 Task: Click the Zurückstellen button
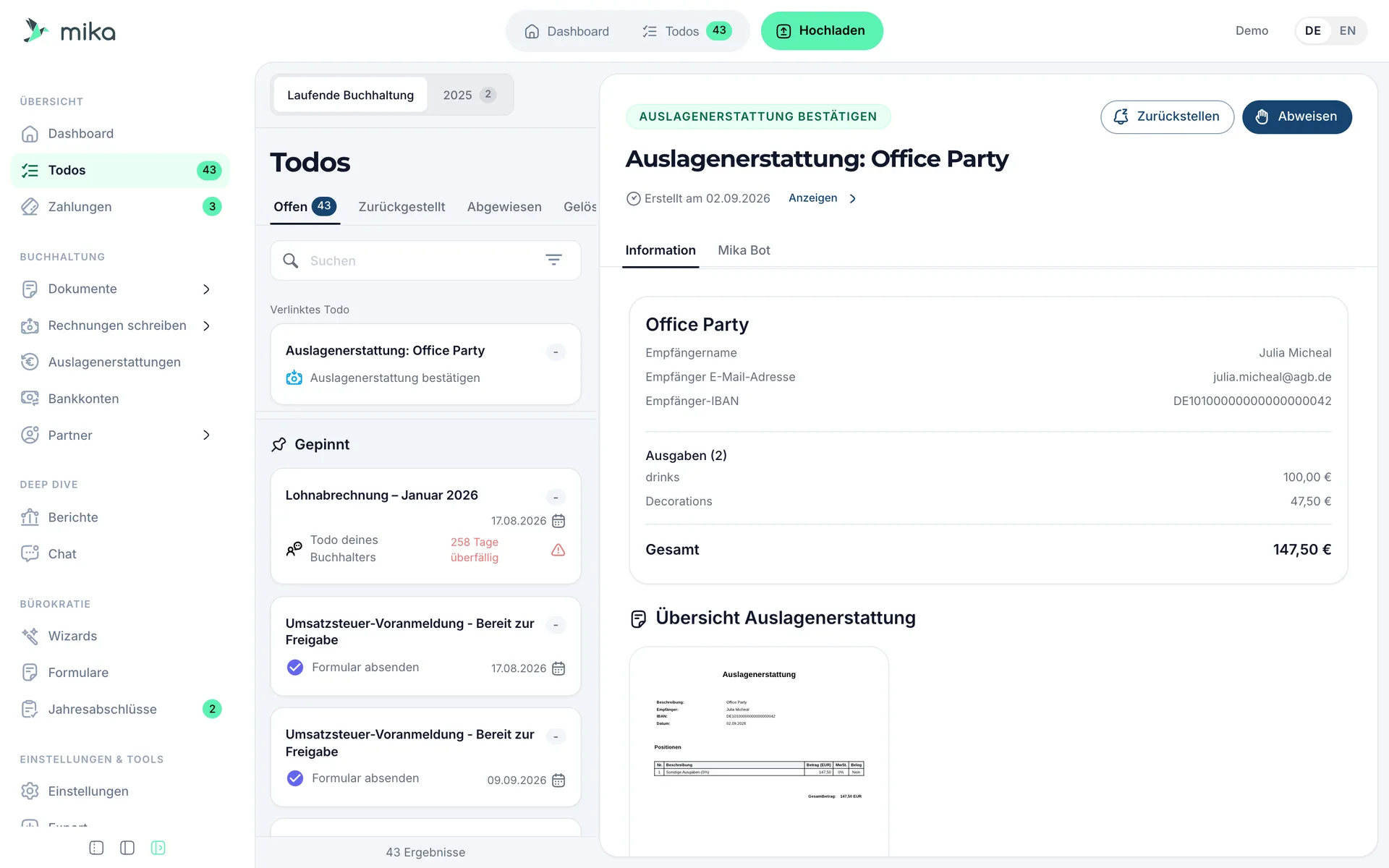pyautogui.click(x=1167, y=116)
